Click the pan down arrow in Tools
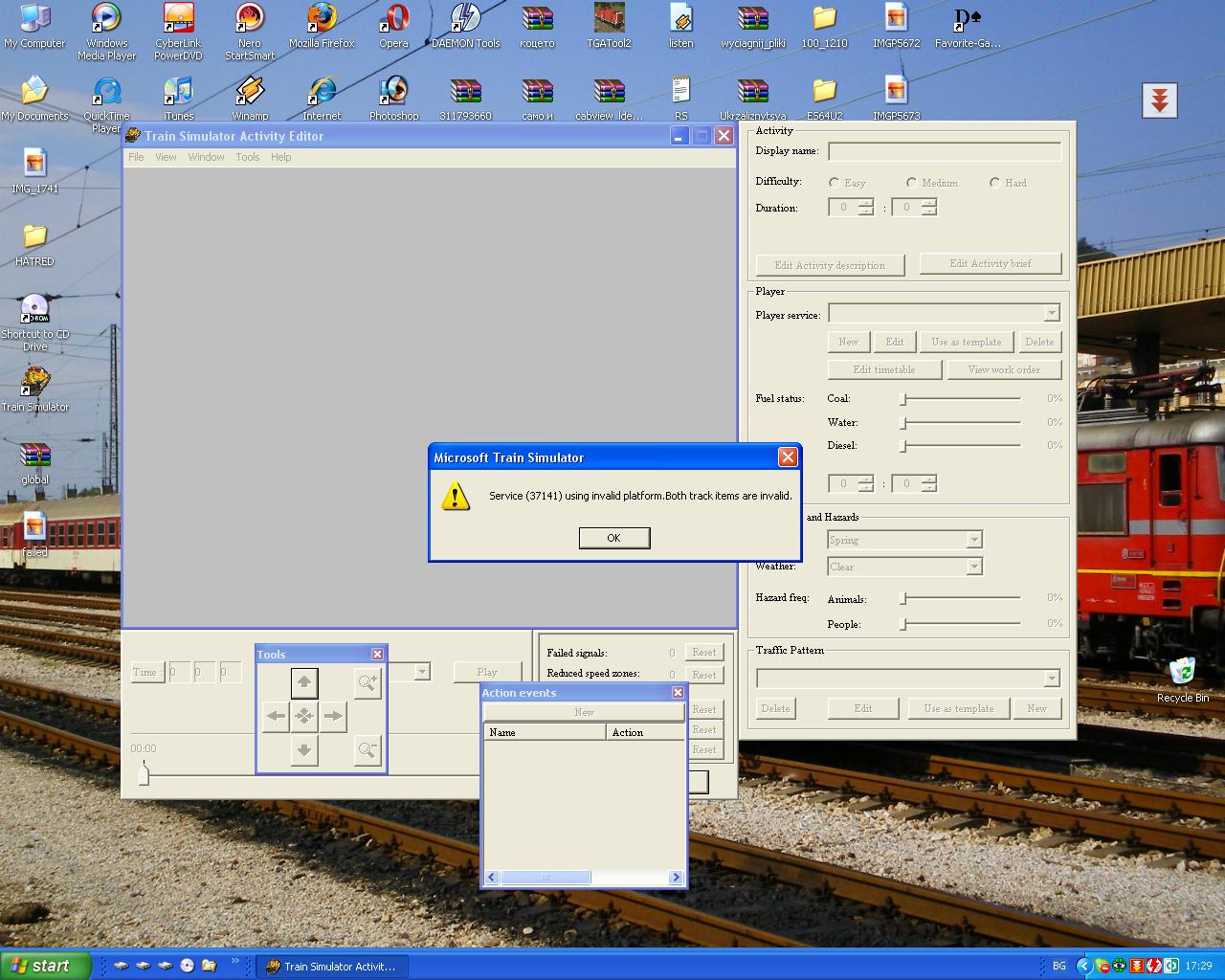The width and height of the screenshot is (1225, 980). tap(304, 749)
